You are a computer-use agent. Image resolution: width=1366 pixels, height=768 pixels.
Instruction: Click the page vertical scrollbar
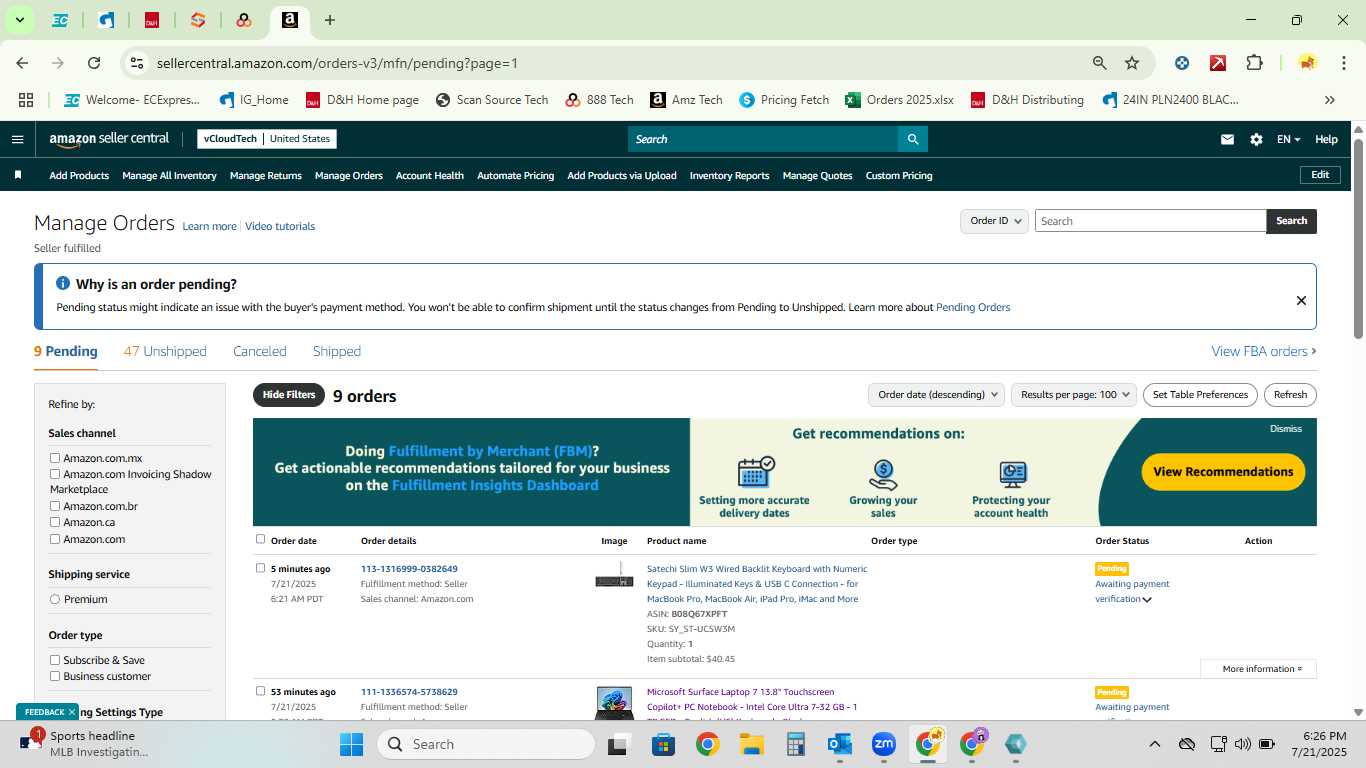tap(1358, 240)
